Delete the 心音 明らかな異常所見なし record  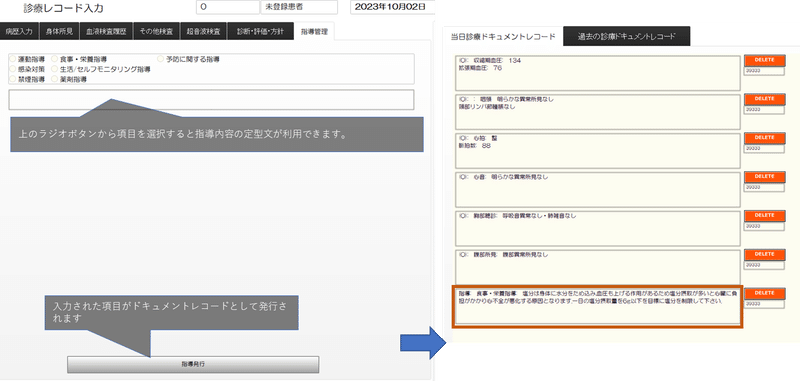point(764,176)
